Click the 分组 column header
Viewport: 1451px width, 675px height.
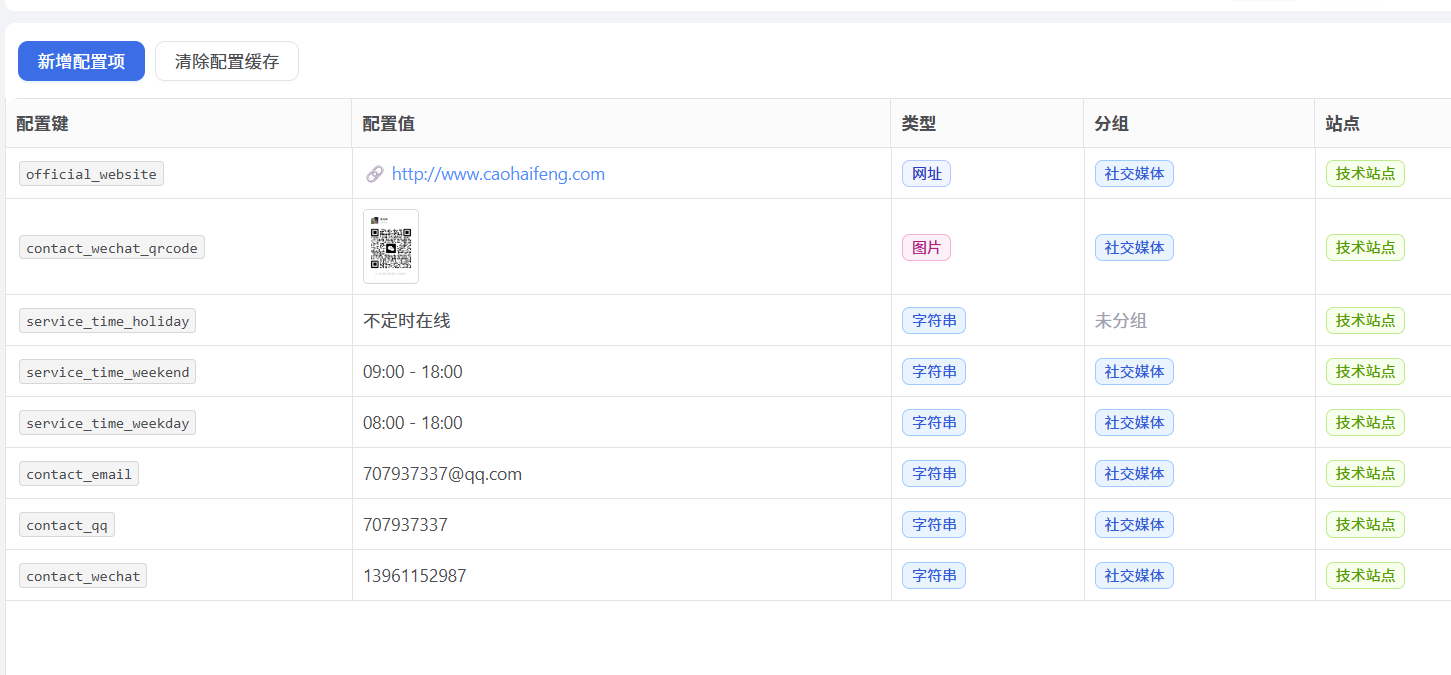[1112, 124]
